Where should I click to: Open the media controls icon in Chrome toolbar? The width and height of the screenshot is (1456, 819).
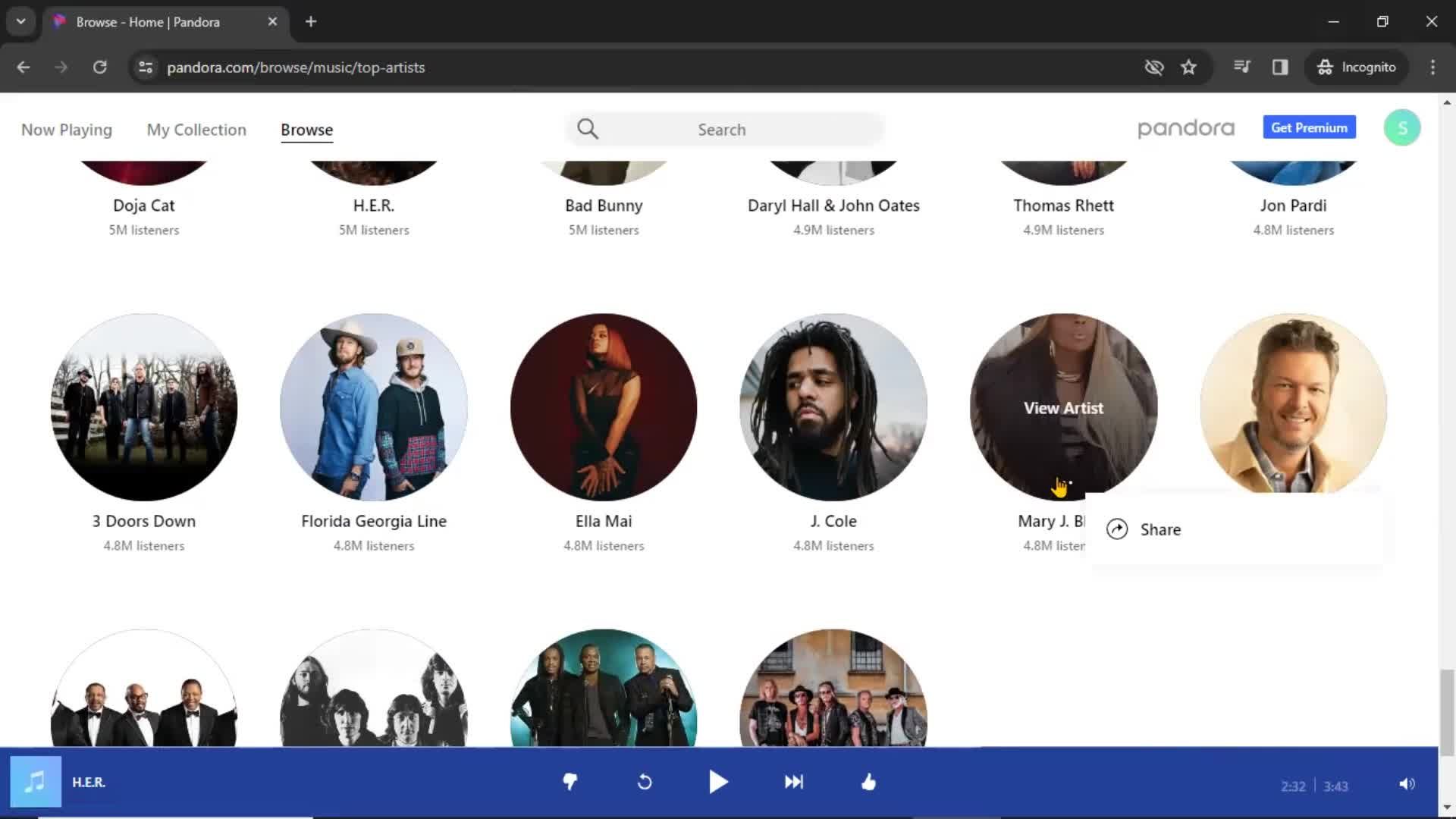pyautogui.click(x=1242, y=67)
